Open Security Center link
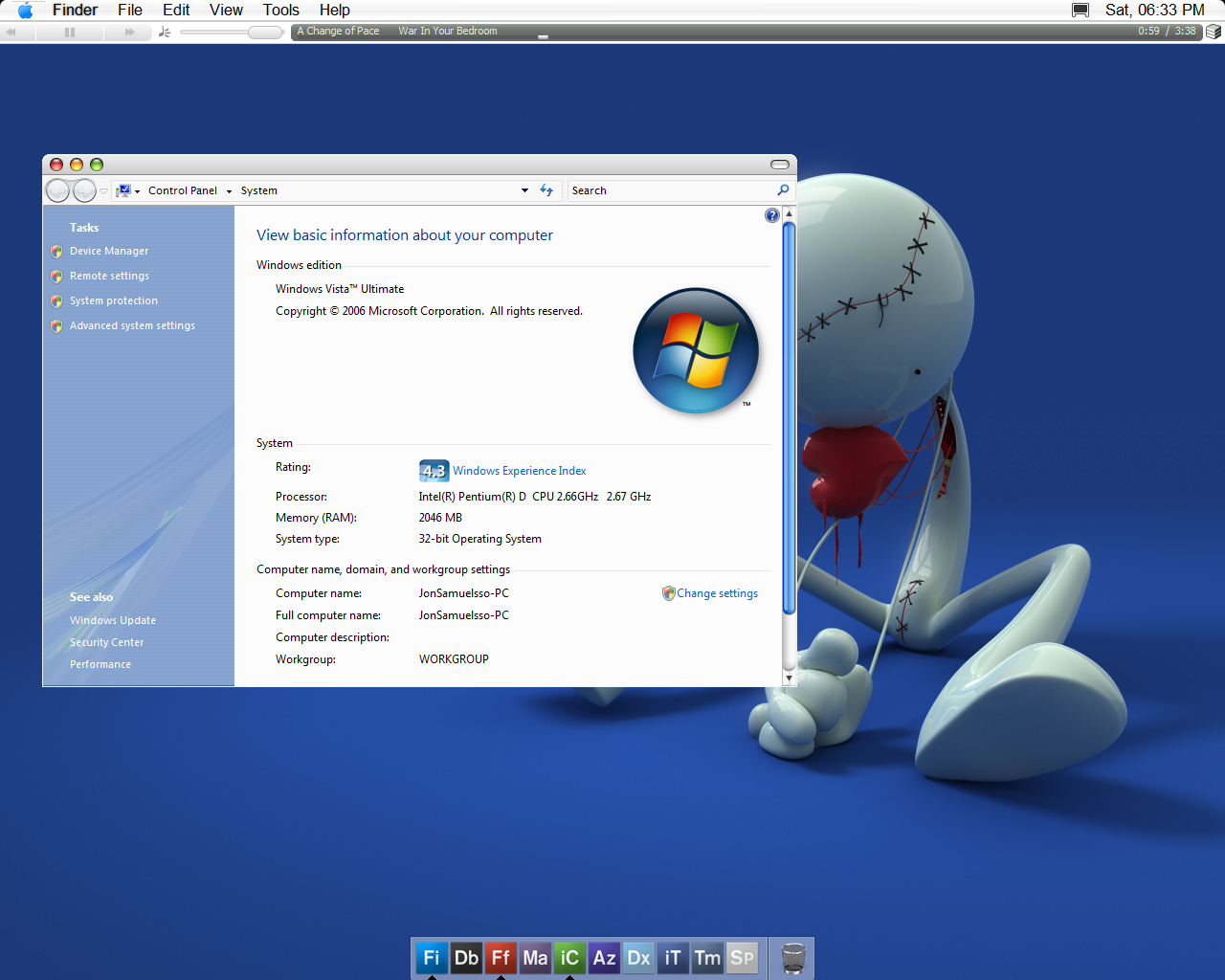The width and height of the screenshot is (1225, 980). 106,642
